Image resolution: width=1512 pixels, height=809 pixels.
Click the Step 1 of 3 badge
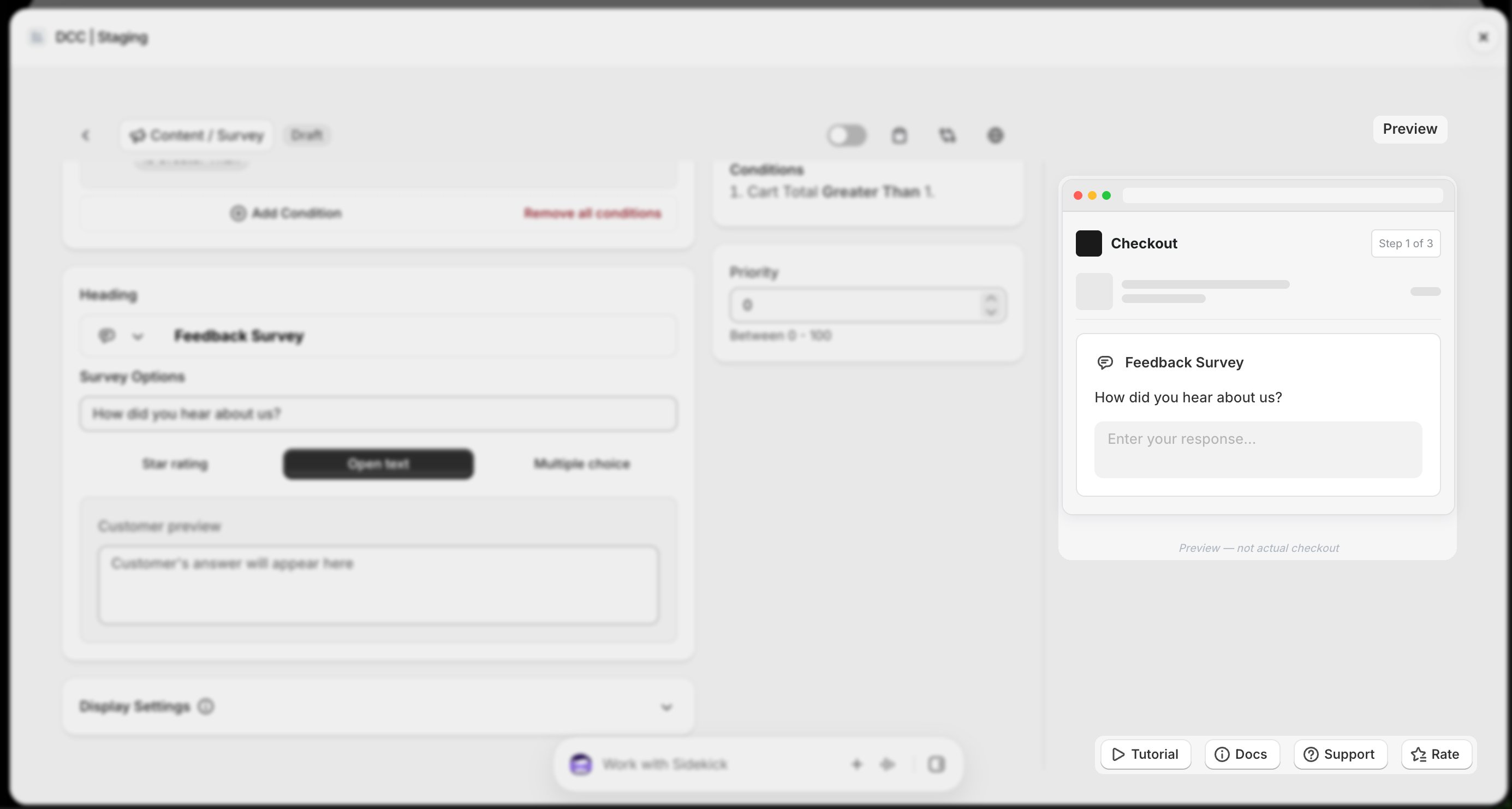click(1405, 243)
